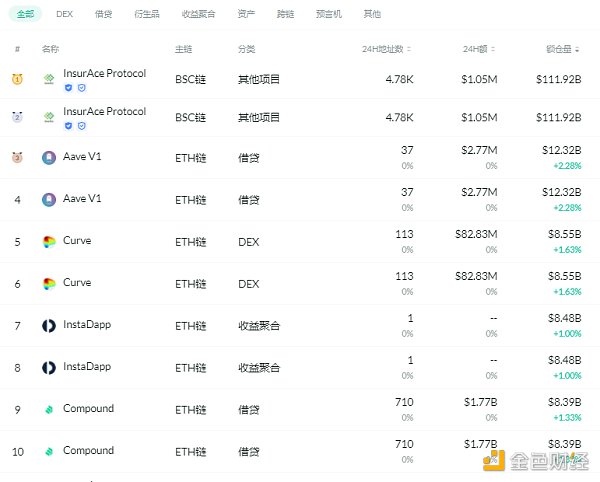Click the Compound logo in row 10
600x482 pixels.
point(49,451)
